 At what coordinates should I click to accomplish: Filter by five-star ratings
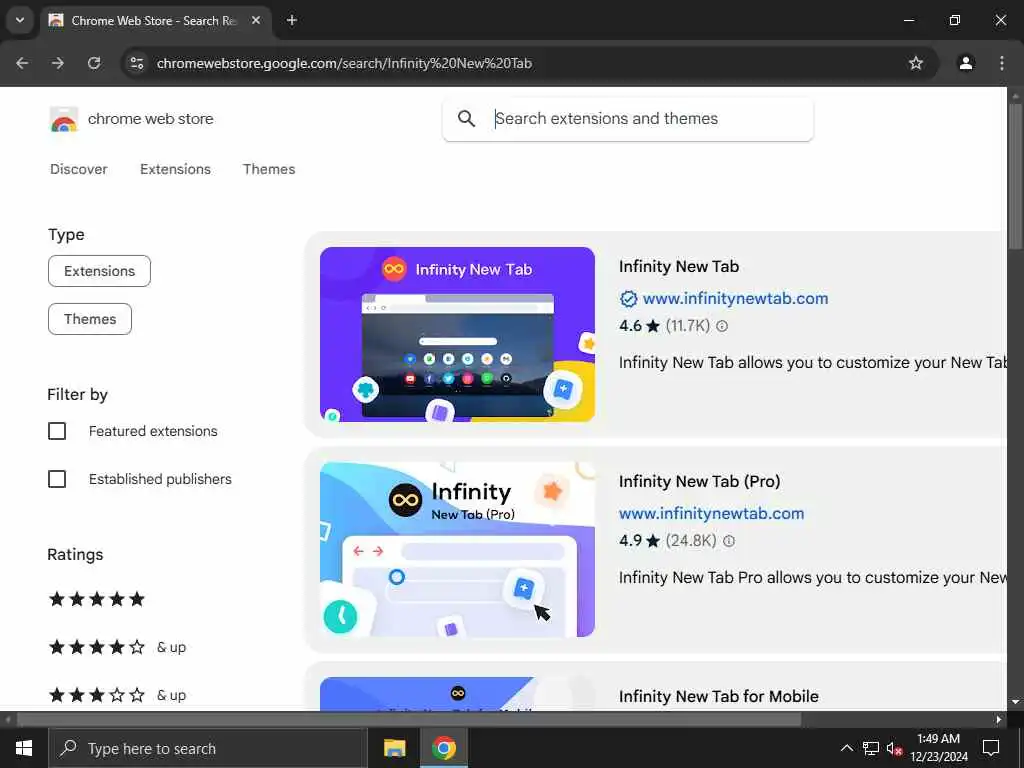[x=97, y=600]
